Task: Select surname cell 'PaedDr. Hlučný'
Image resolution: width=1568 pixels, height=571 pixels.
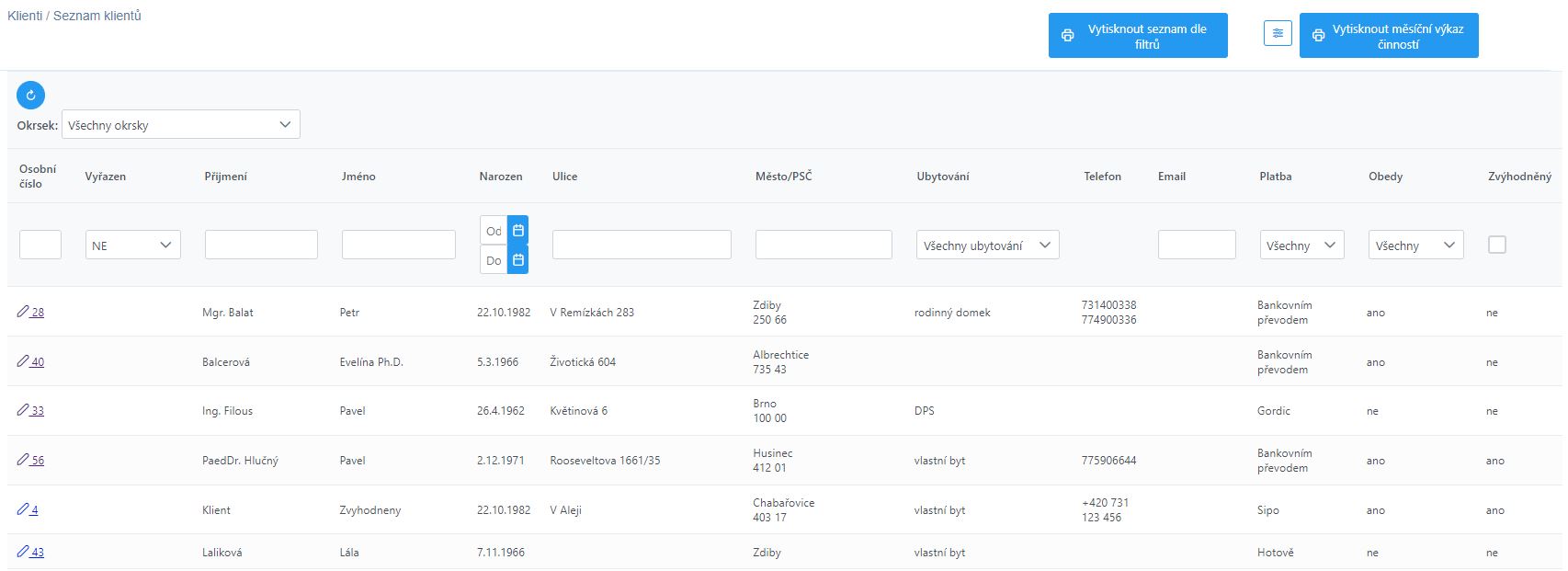Action: click(240, 461)
